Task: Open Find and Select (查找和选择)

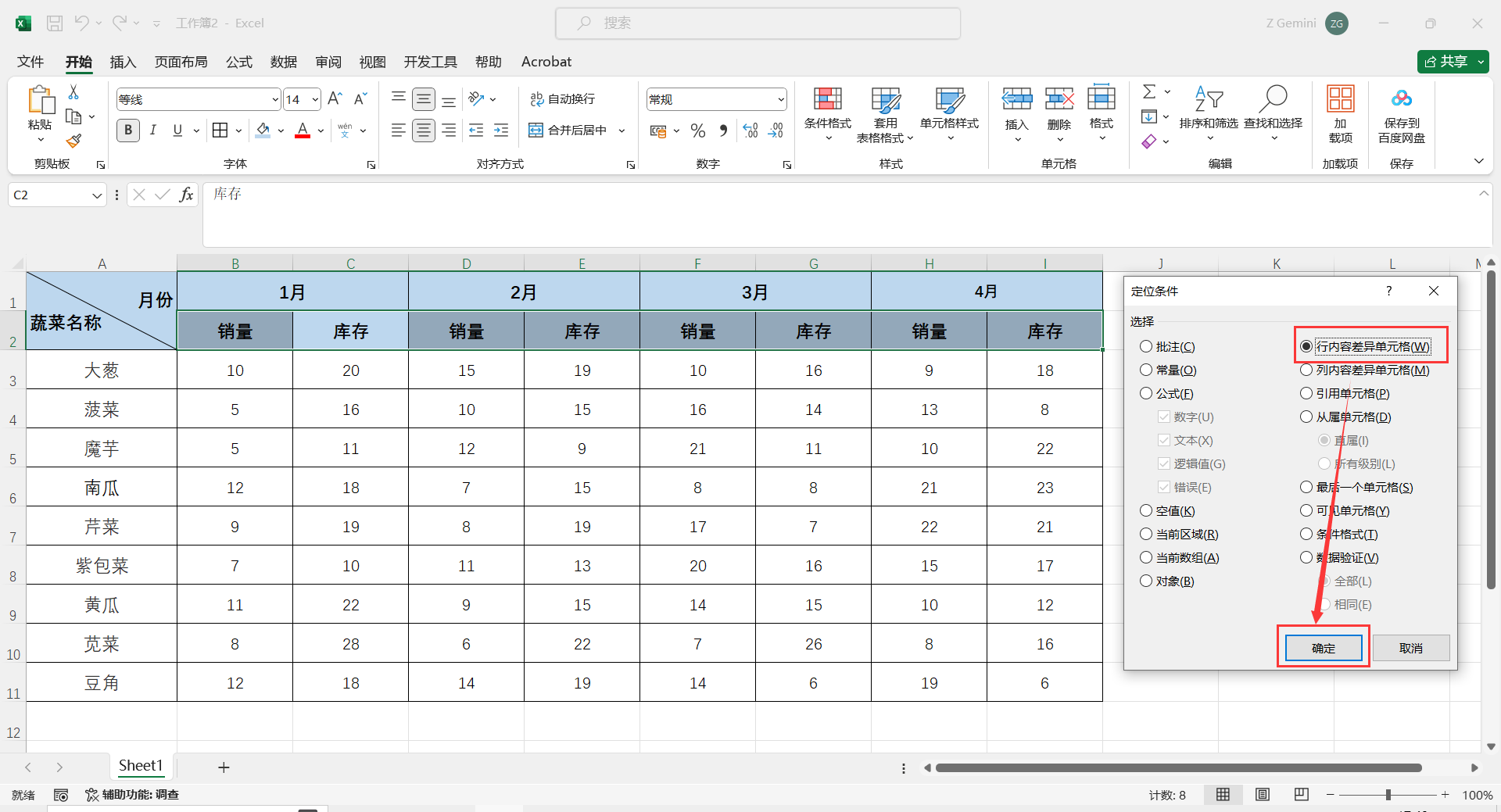Action: pyautogui.click(x=1274, y=113)
